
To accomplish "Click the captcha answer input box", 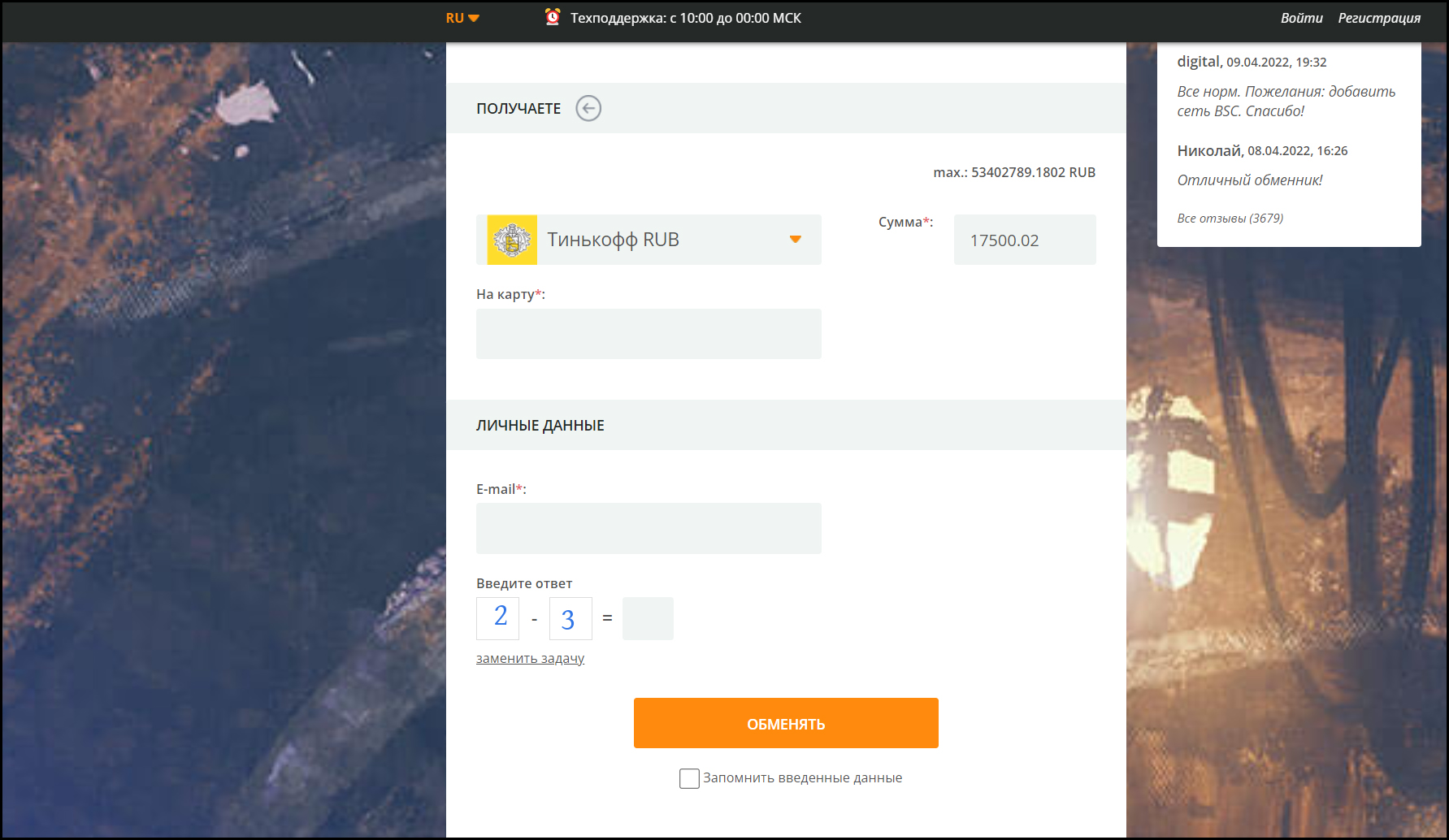I will (x=648, y=618).
